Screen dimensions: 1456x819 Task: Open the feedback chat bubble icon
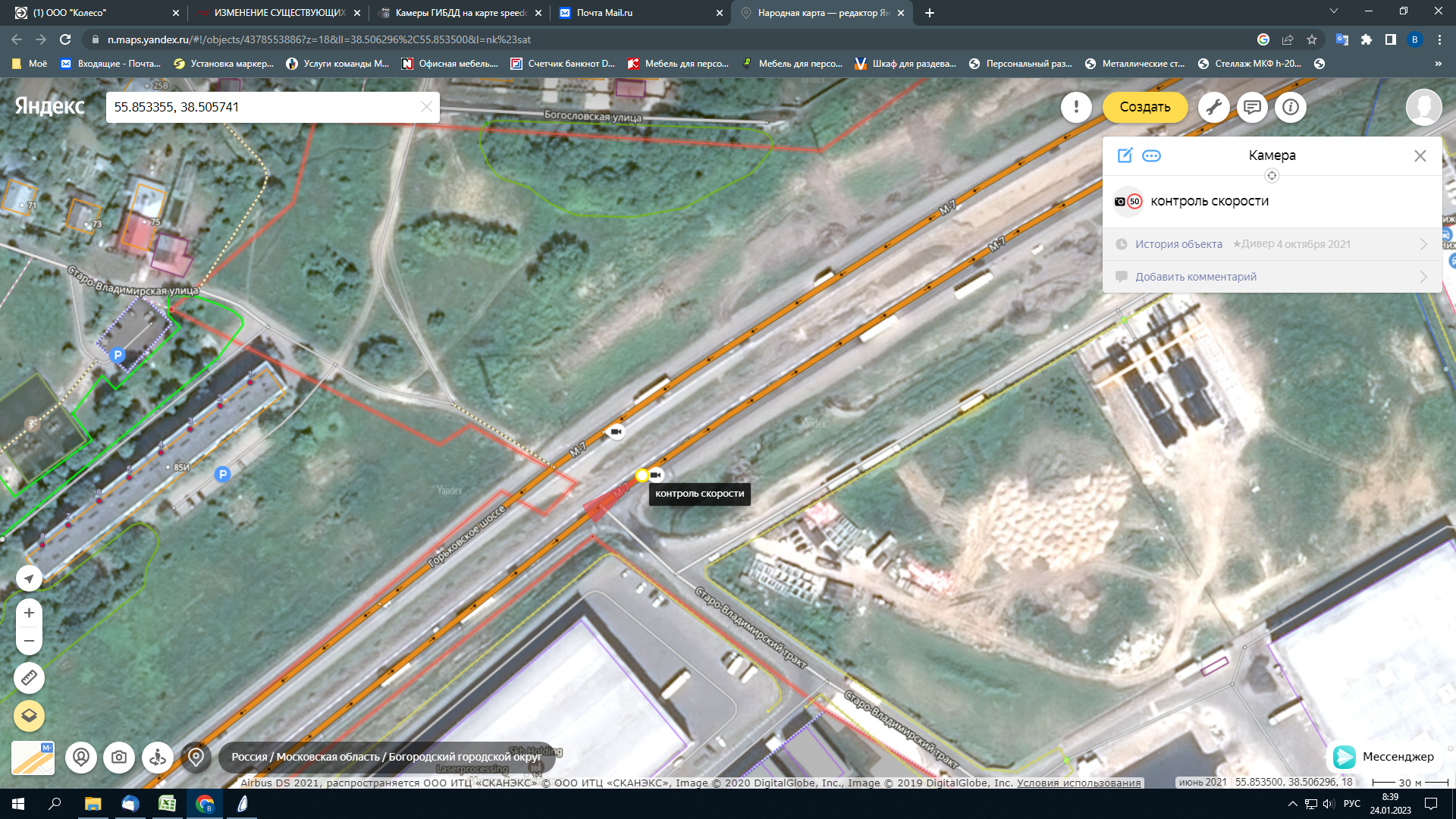point(1252,107)
